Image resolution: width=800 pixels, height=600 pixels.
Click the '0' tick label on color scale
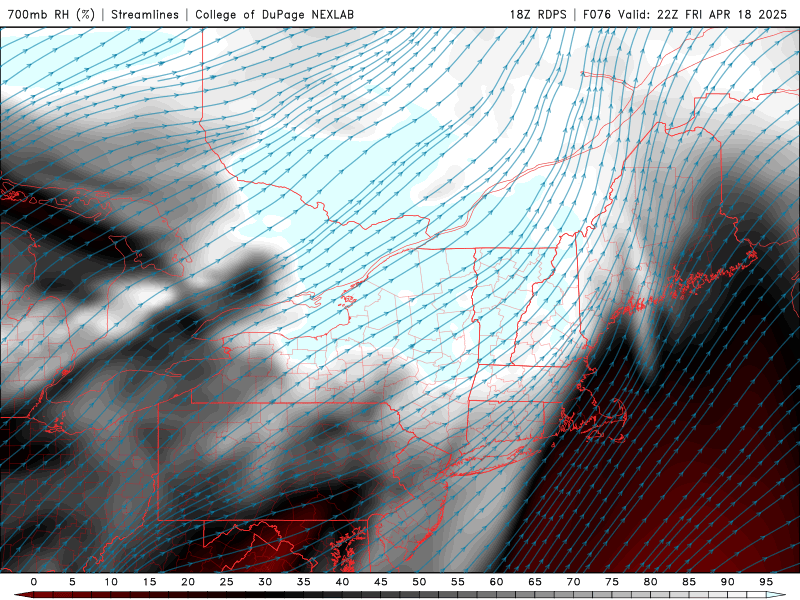coord(34,582)
